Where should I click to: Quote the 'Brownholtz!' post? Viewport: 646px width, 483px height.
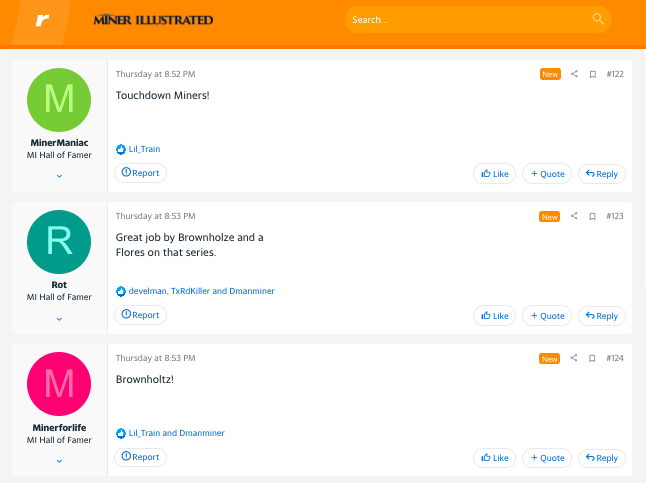pos(547,458)
